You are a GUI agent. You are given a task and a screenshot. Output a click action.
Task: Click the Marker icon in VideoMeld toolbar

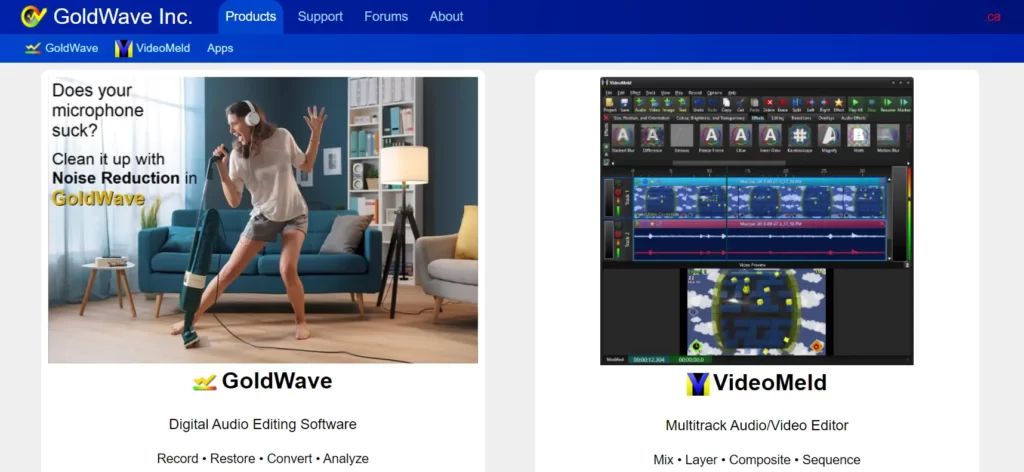[904, 104]
